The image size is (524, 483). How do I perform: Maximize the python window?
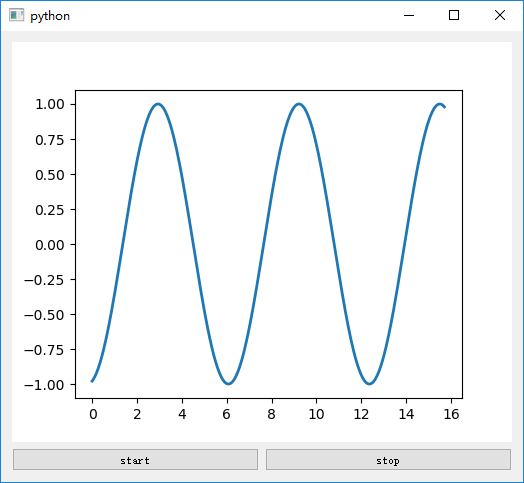point(454,15)
